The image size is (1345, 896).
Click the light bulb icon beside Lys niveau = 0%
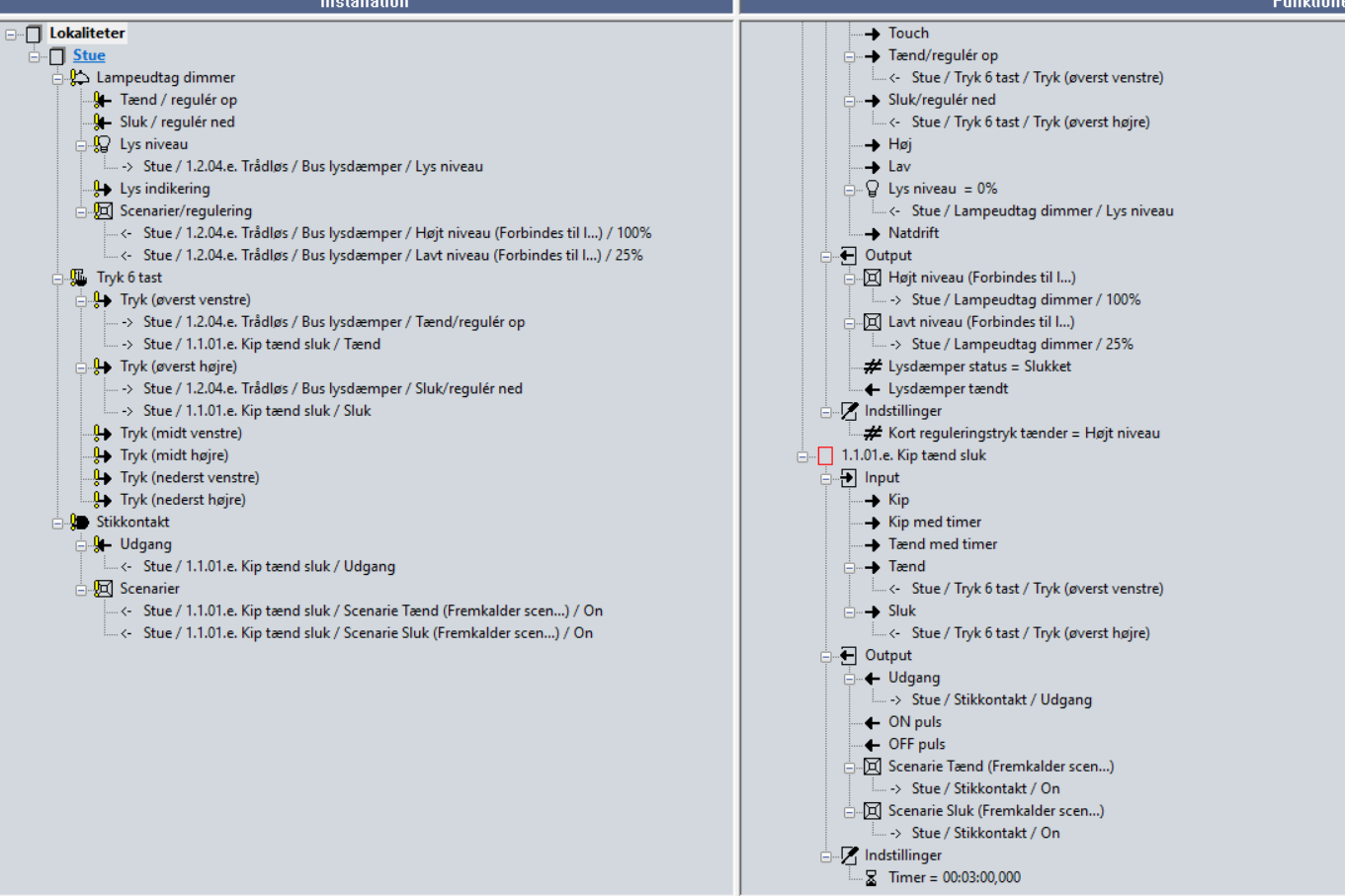[x=872, y=189]
